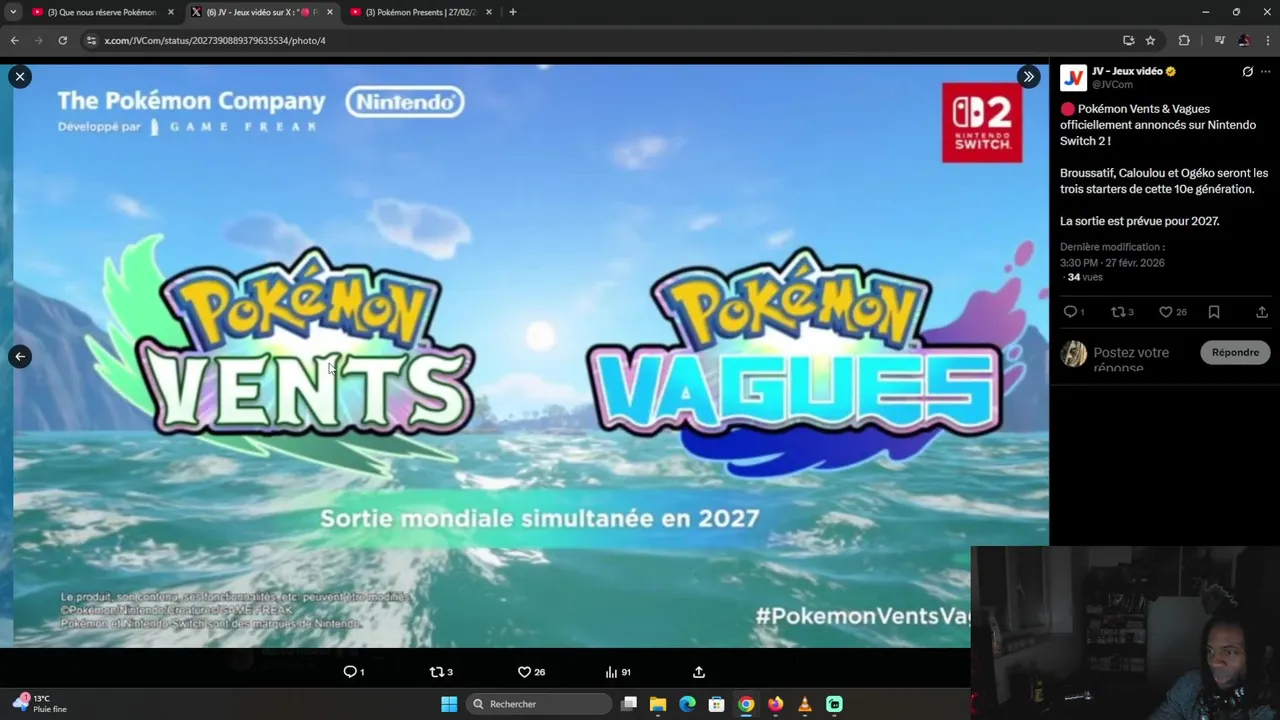Screen dimensions: 1280x720
Task: Collapse the tweet sidebar with double-chevron icon
Action: (x=1028, y=76)
